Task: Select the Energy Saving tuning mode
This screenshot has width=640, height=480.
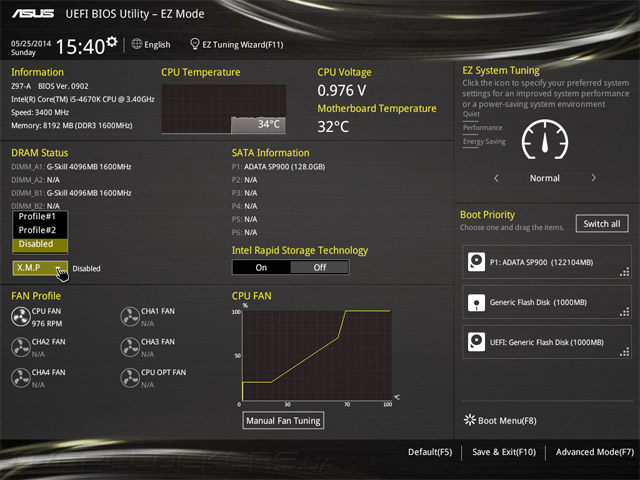Action: 484,142
